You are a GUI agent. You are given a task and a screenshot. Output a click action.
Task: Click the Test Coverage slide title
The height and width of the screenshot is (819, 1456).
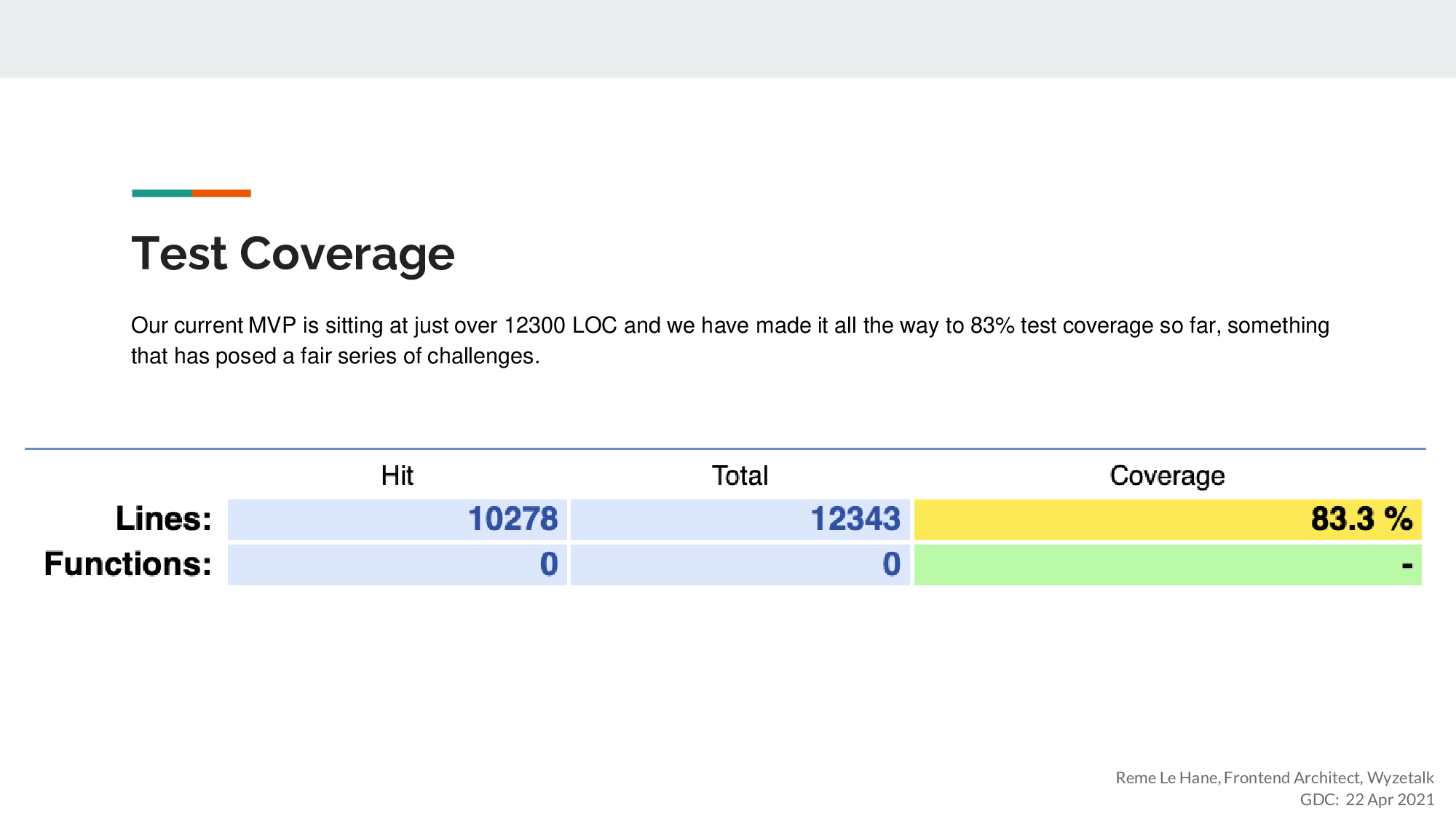point(293,254)
